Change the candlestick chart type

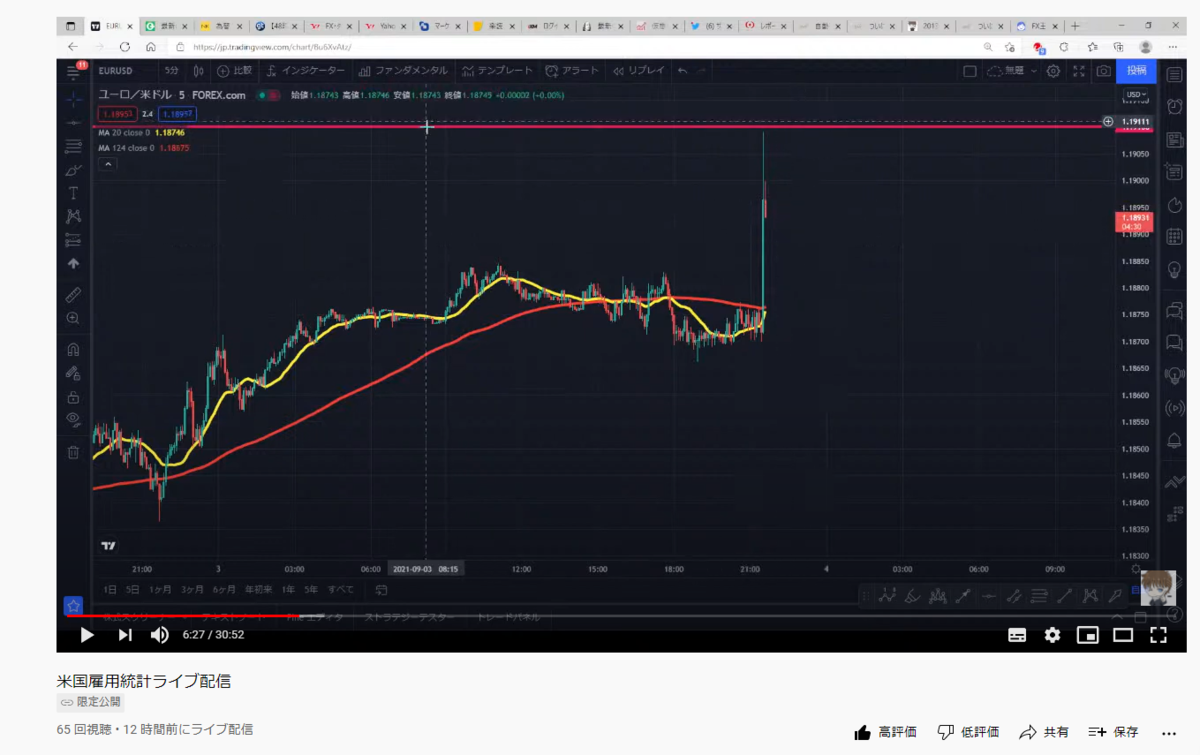(199, 71)
